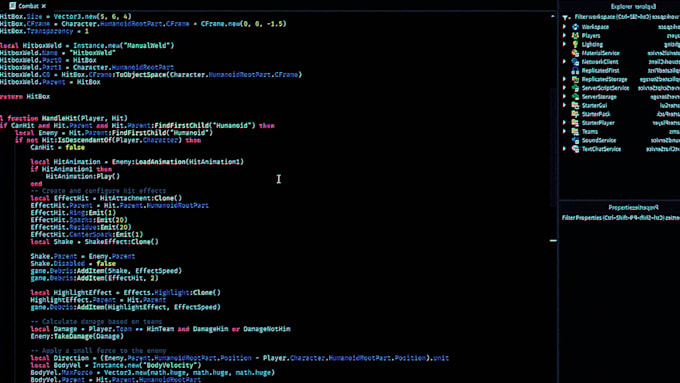Viewport: 680px width, 383px height.
Task: Select the ReplicatedFirst label in Explorer
Action: click(x=601, y=70)
